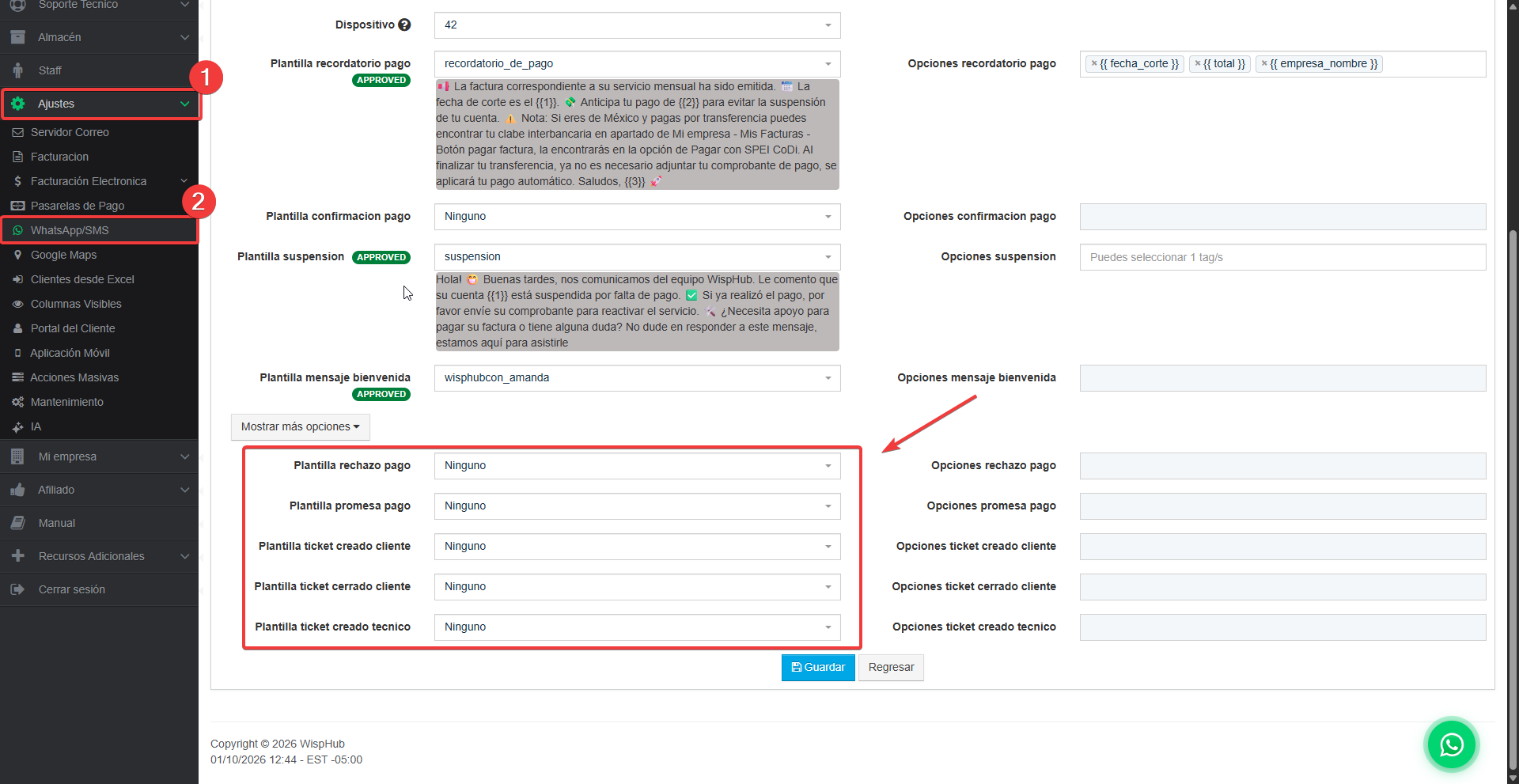Open Plantilla rechazo pago dropdown

pos(637,466)
